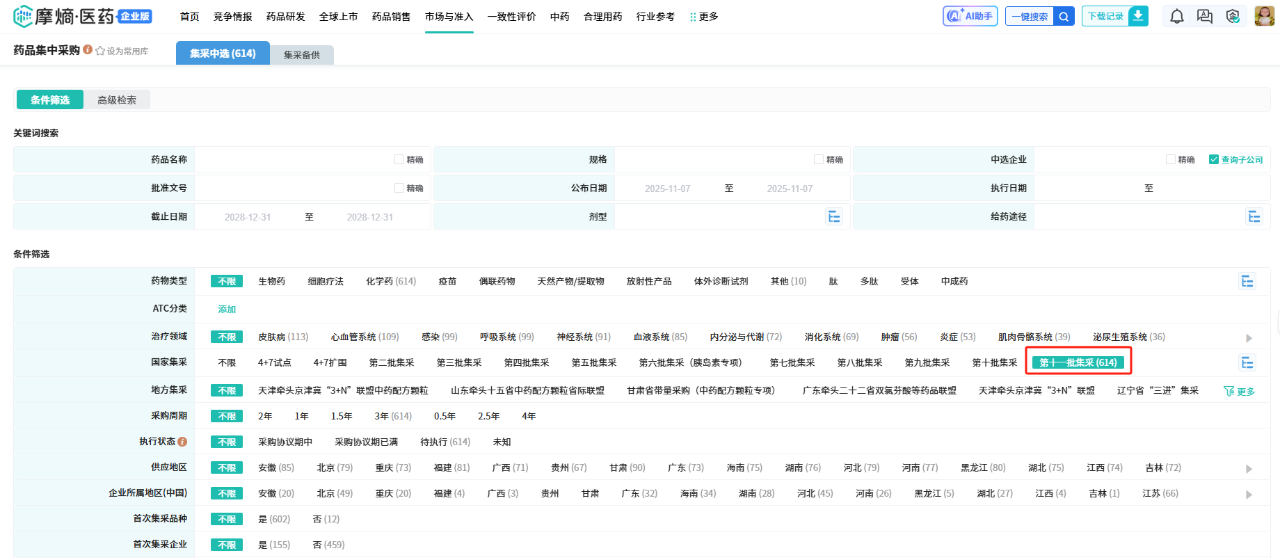Click the magnifier search icon button

coord(1064,16)
